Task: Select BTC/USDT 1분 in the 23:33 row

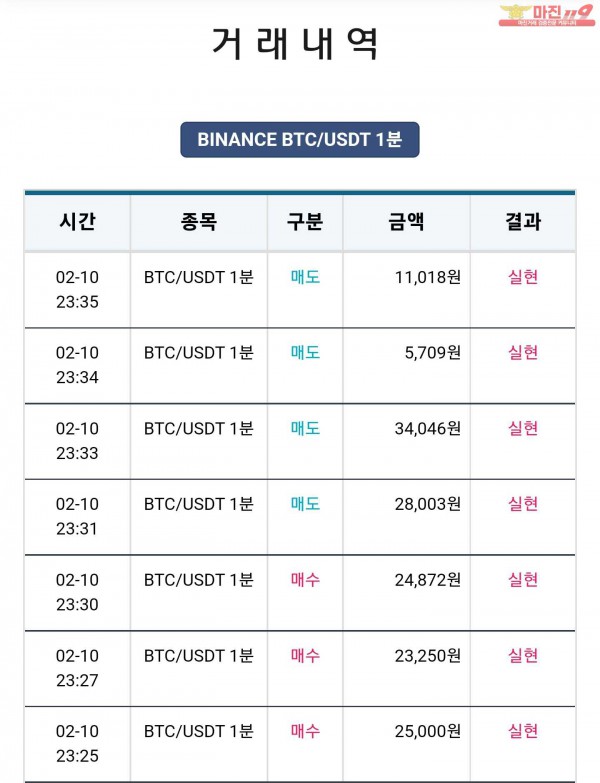Action: tap(198, 428)
